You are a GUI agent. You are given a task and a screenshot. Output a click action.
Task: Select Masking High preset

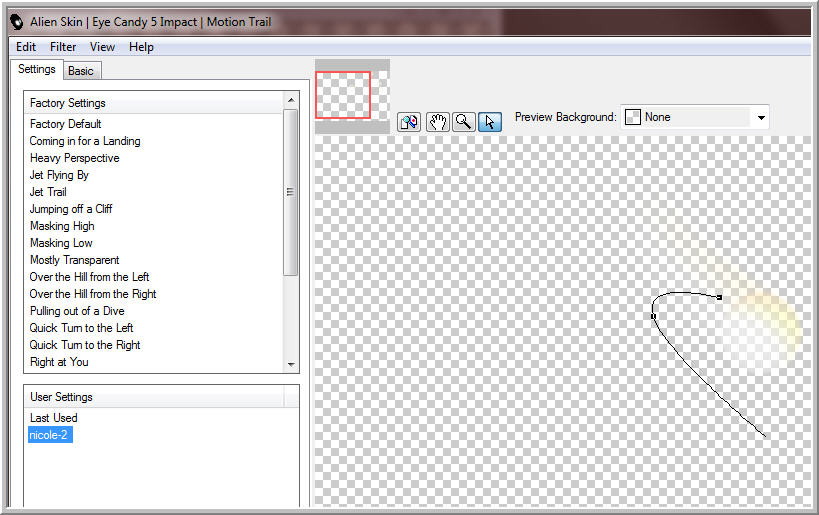coord(62,226)
